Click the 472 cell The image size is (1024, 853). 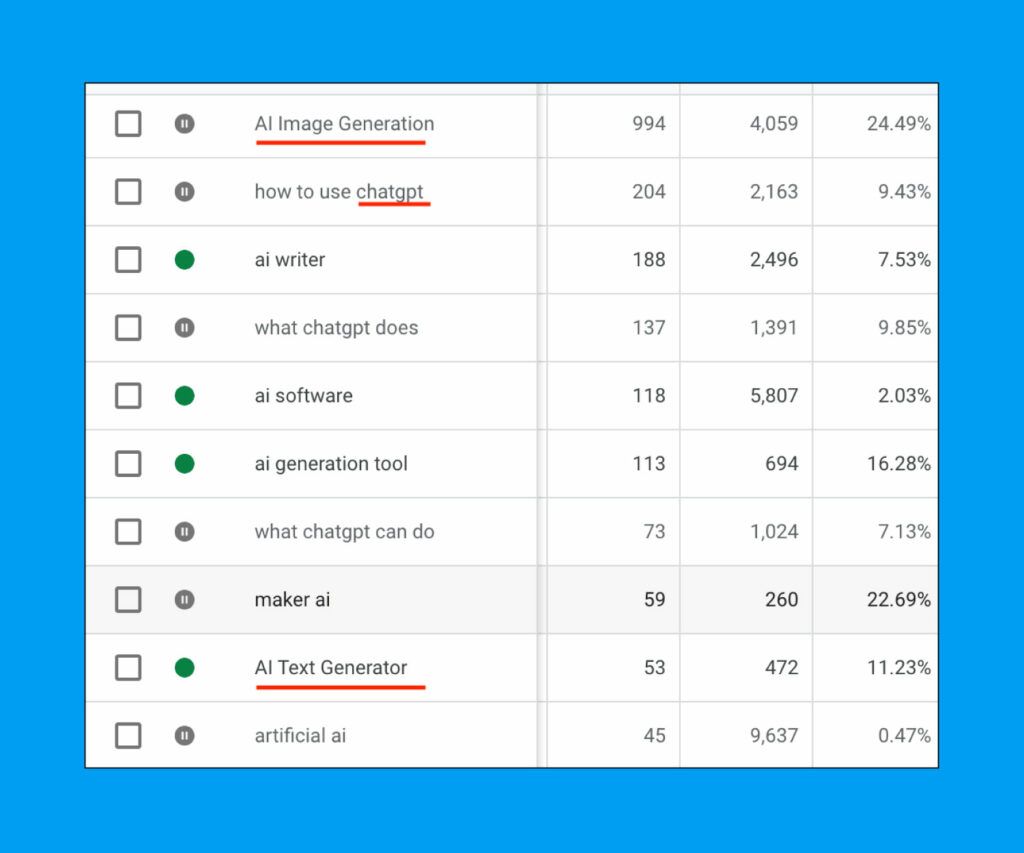[782, 668]
